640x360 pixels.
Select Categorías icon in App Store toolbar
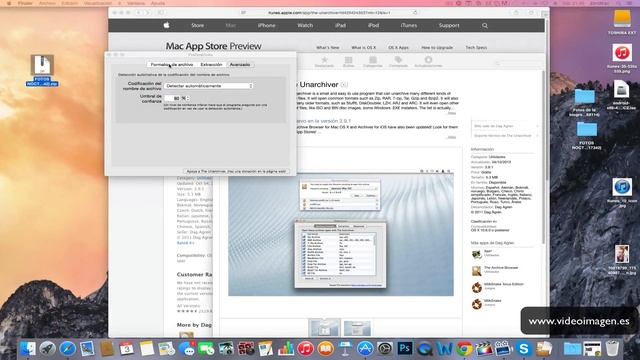point(373,62)
